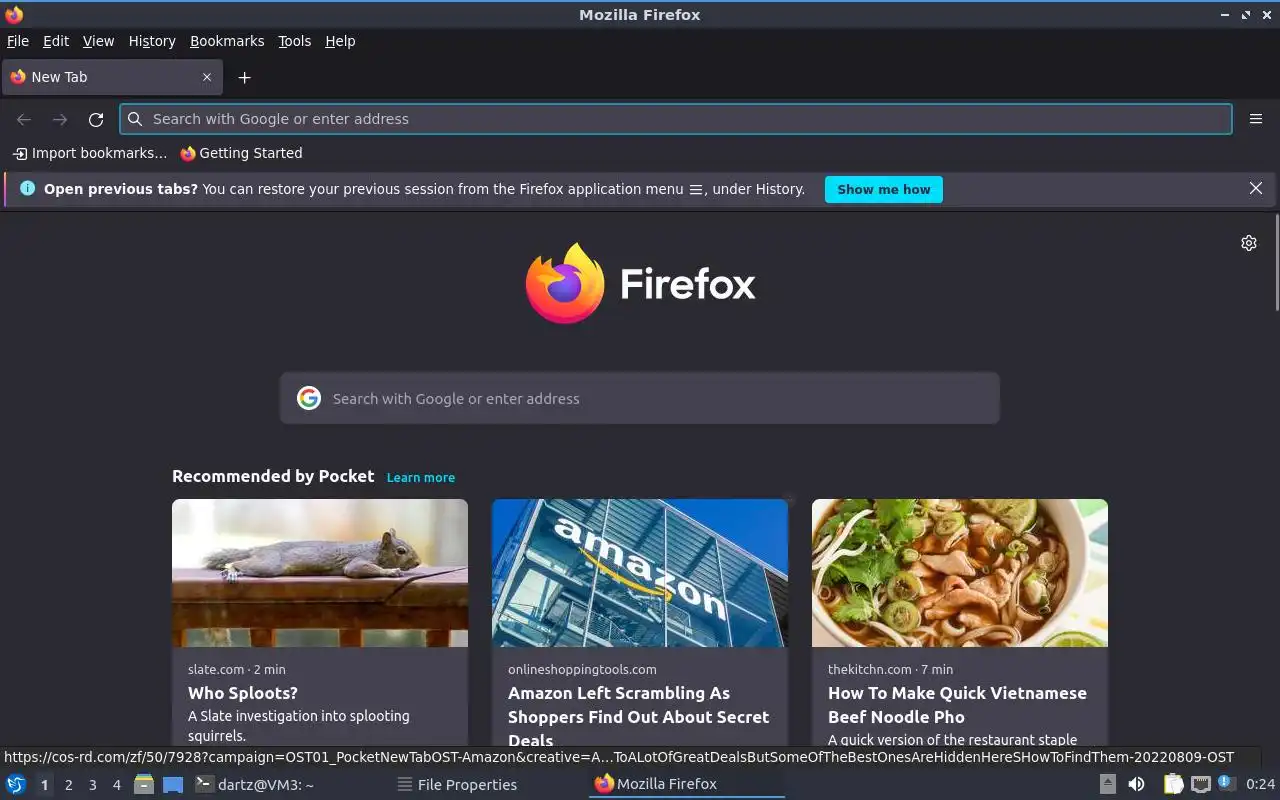Screen dimensions: 1280x800
Task: Switch to dartz@VM3 terminal window
Action: tap(255, 784)
